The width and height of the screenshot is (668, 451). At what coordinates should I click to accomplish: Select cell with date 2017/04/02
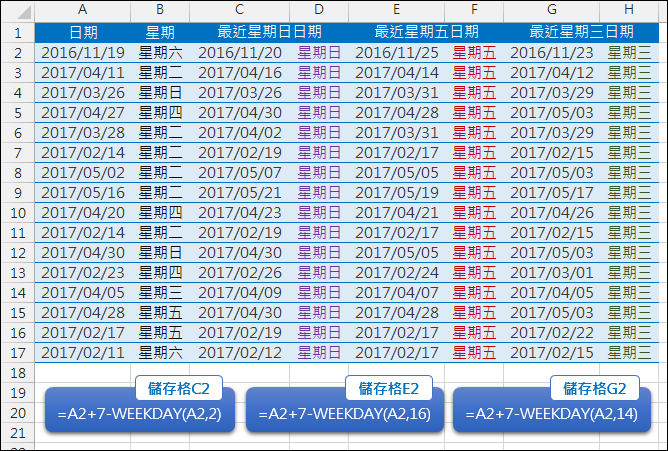(x=240, y=133)
